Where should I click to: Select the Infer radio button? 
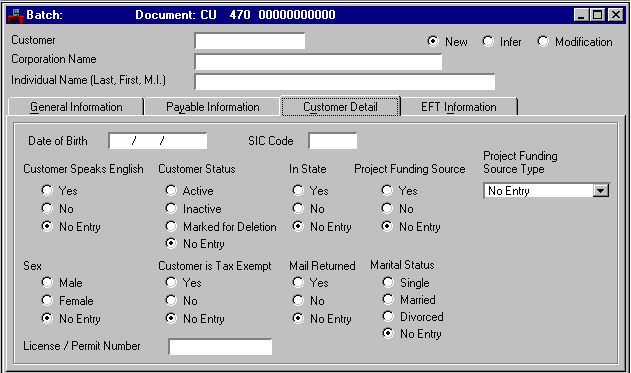tap(488, 41)
